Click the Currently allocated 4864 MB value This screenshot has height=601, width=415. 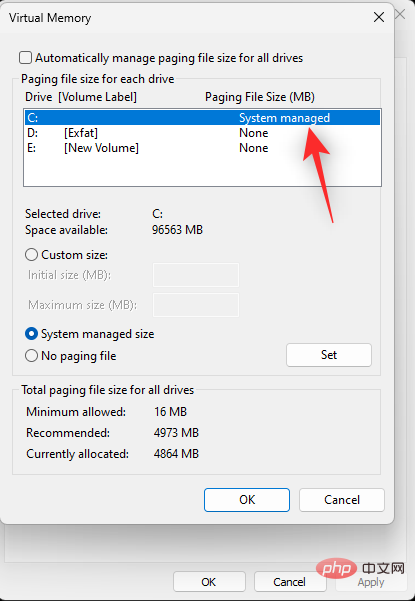[x=176, y=454]
